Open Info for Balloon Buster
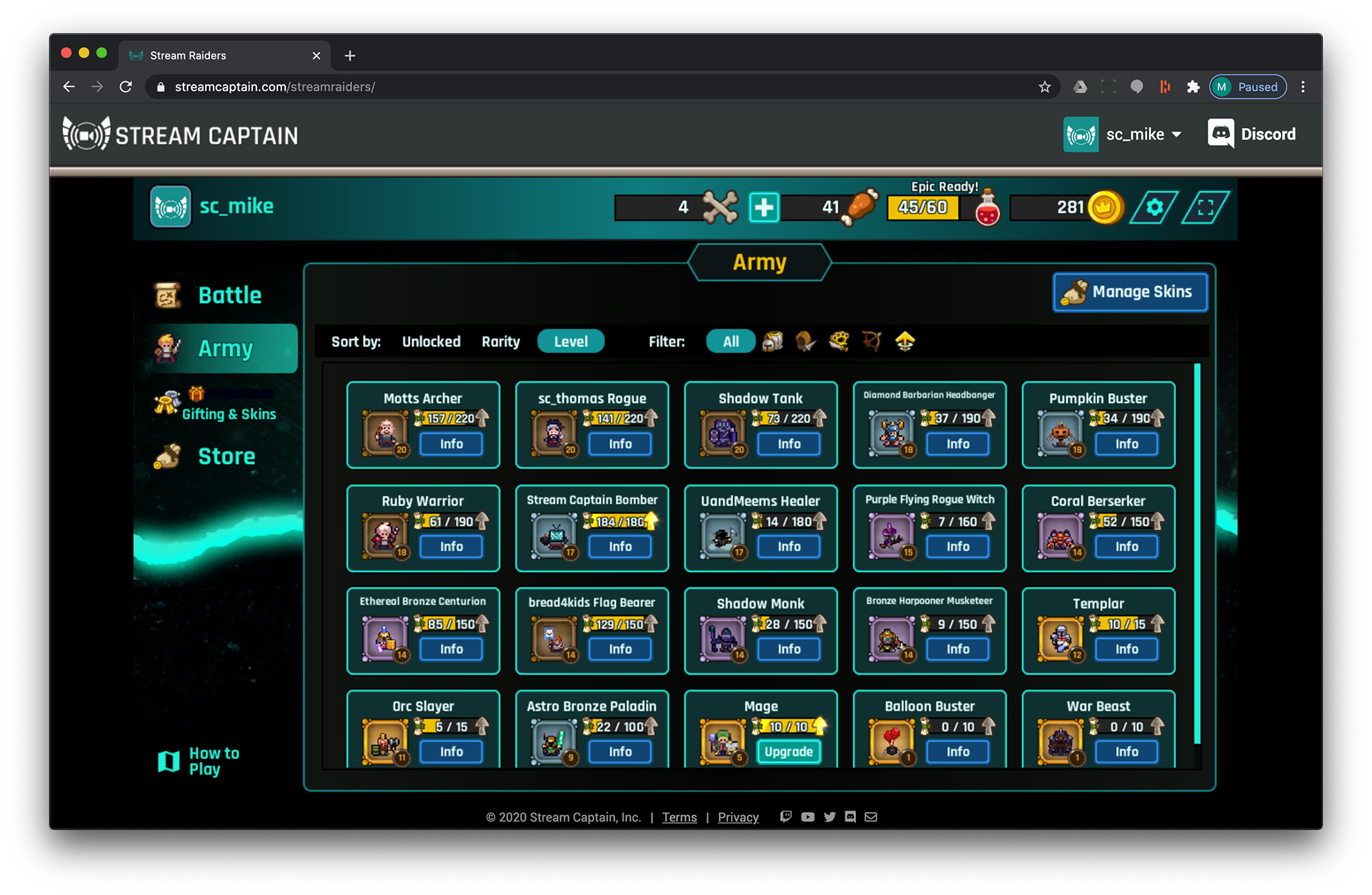This screenshot has height=895, width=1372. [x=958, y=751]
